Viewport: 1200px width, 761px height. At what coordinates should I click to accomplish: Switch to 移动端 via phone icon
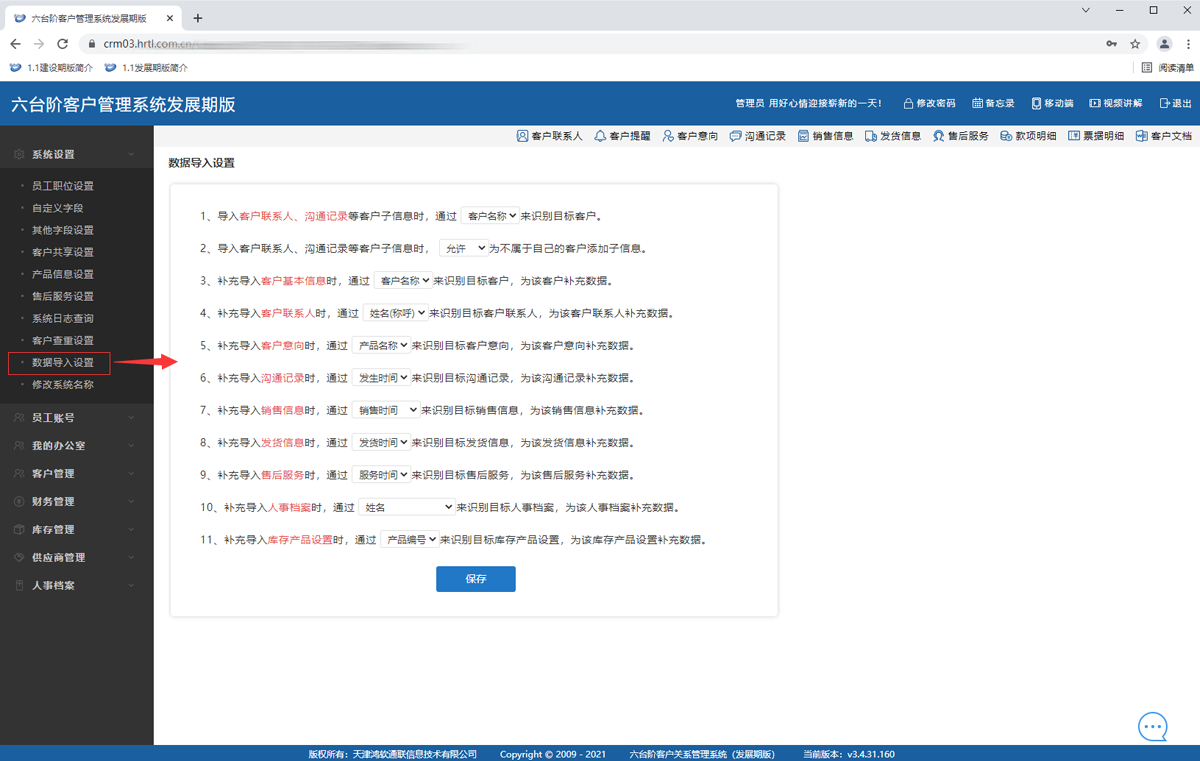click(x=1037, y=103)
